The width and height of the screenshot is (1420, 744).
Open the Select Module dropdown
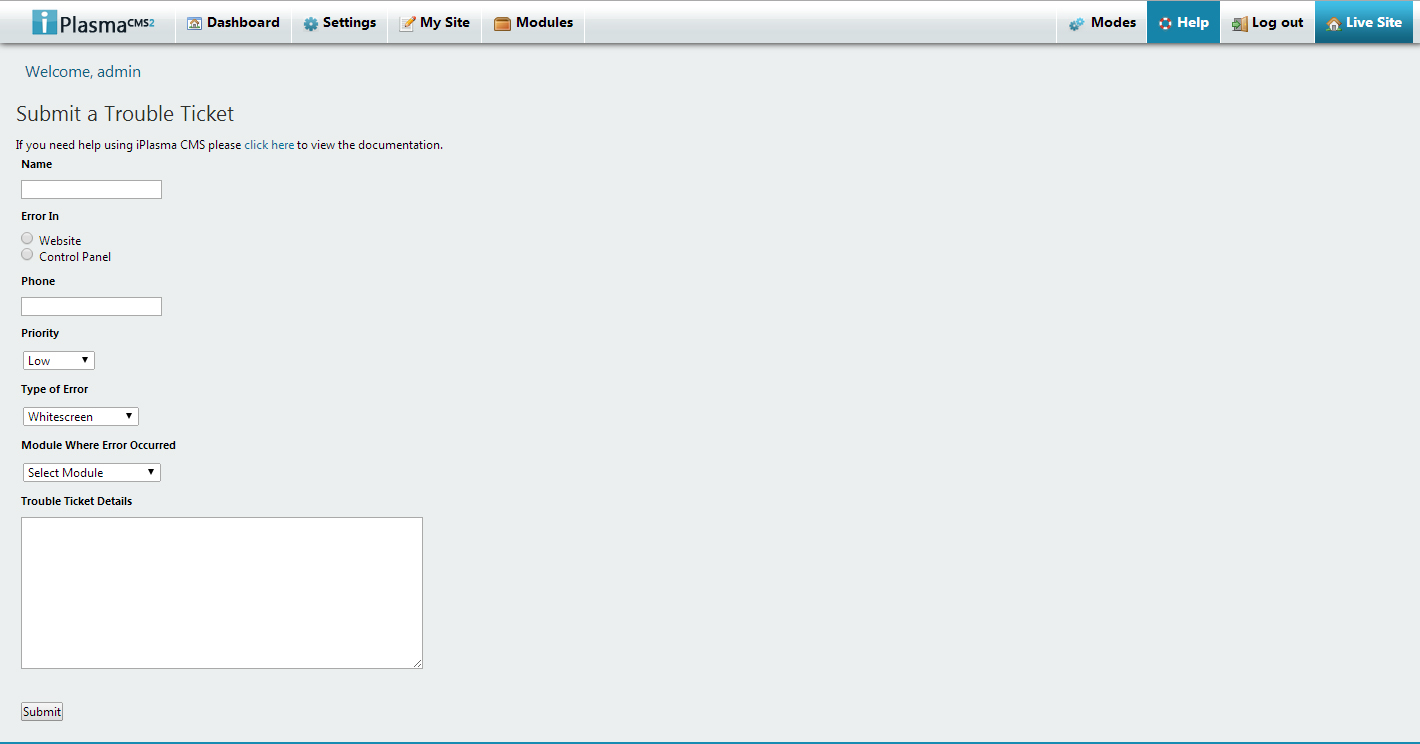coord(92,472)
